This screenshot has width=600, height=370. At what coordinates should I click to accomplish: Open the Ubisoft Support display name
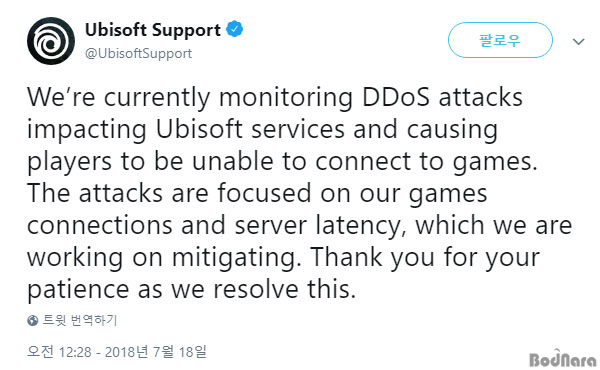tap(153, 30)
